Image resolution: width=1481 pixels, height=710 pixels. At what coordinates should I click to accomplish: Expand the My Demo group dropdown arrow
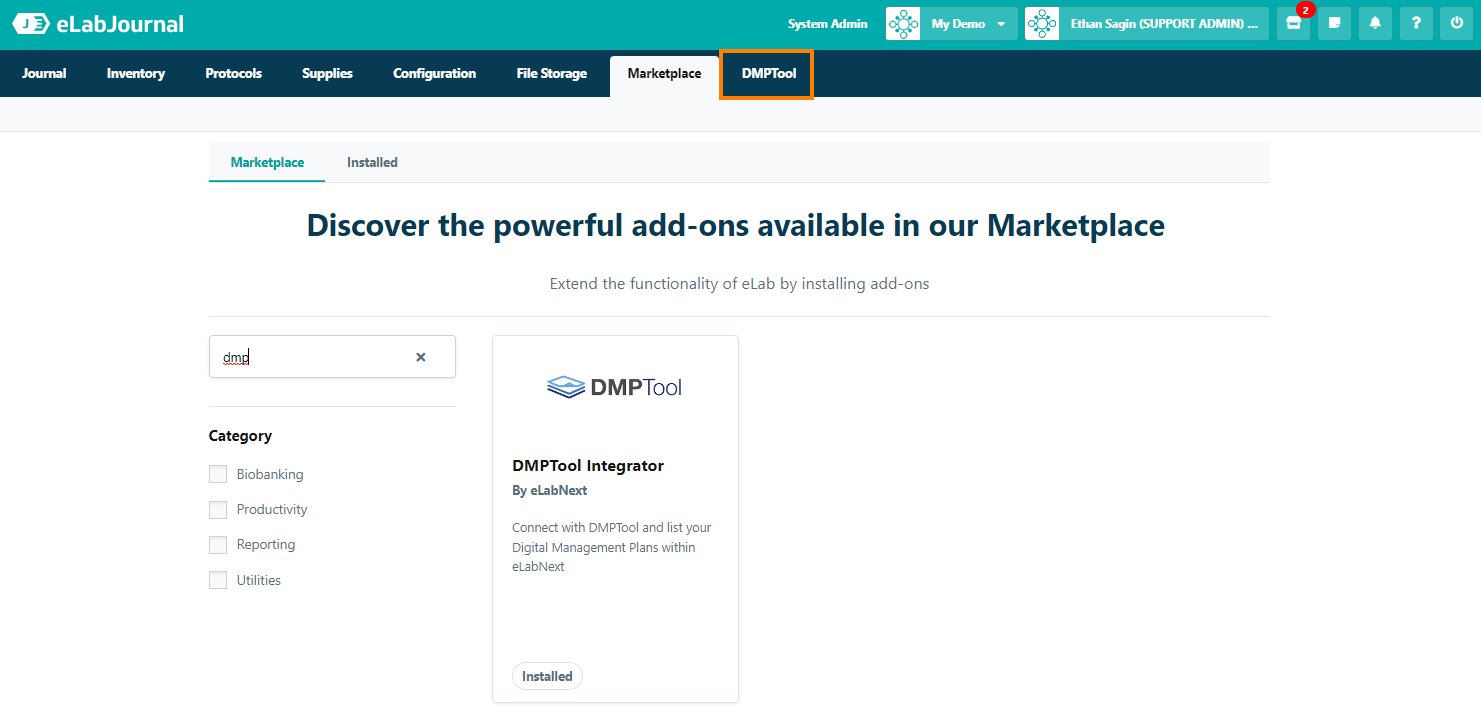tap(1001, 24)
